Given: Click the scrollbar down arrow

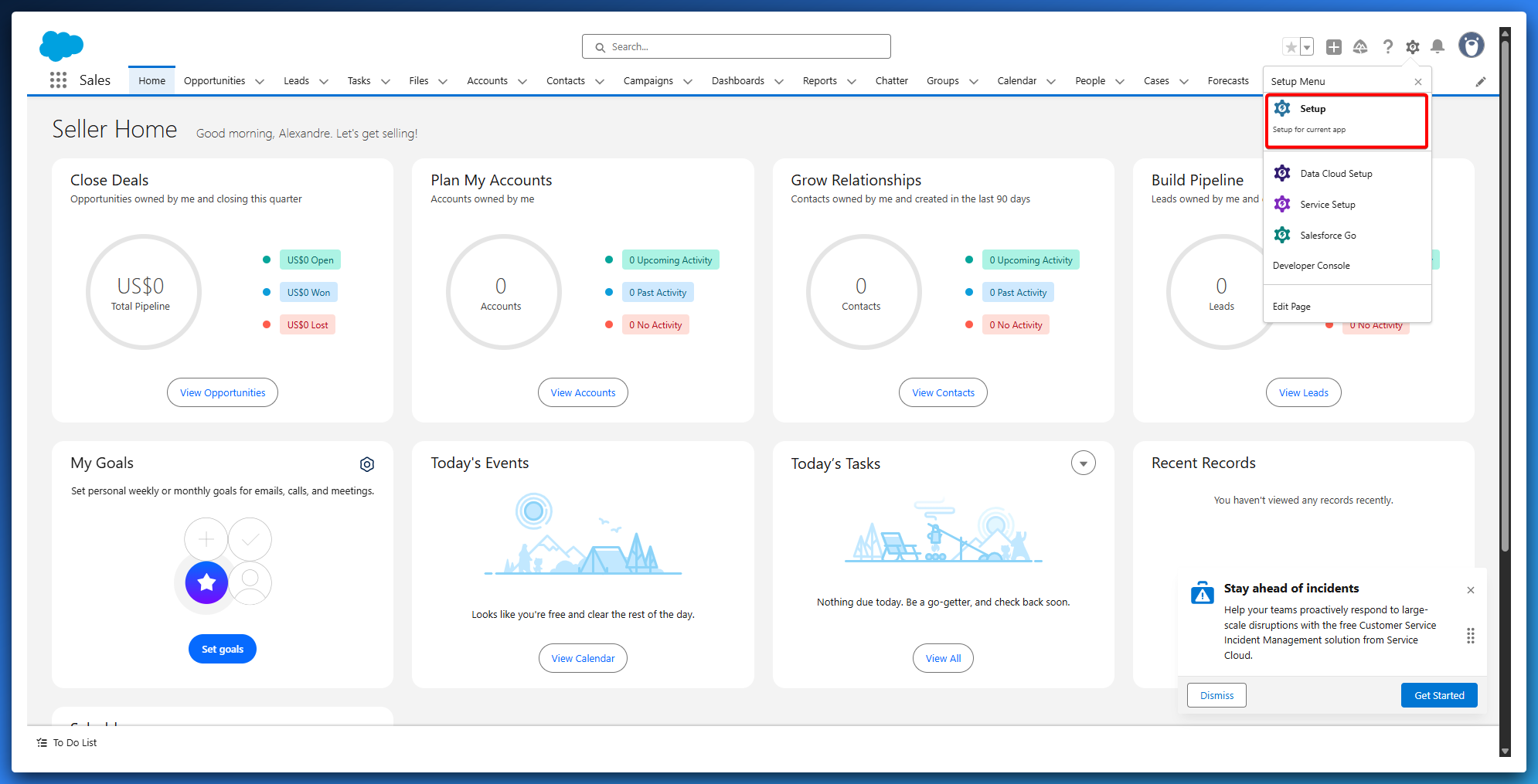Looking at the screenshot, I should 1505,751.
